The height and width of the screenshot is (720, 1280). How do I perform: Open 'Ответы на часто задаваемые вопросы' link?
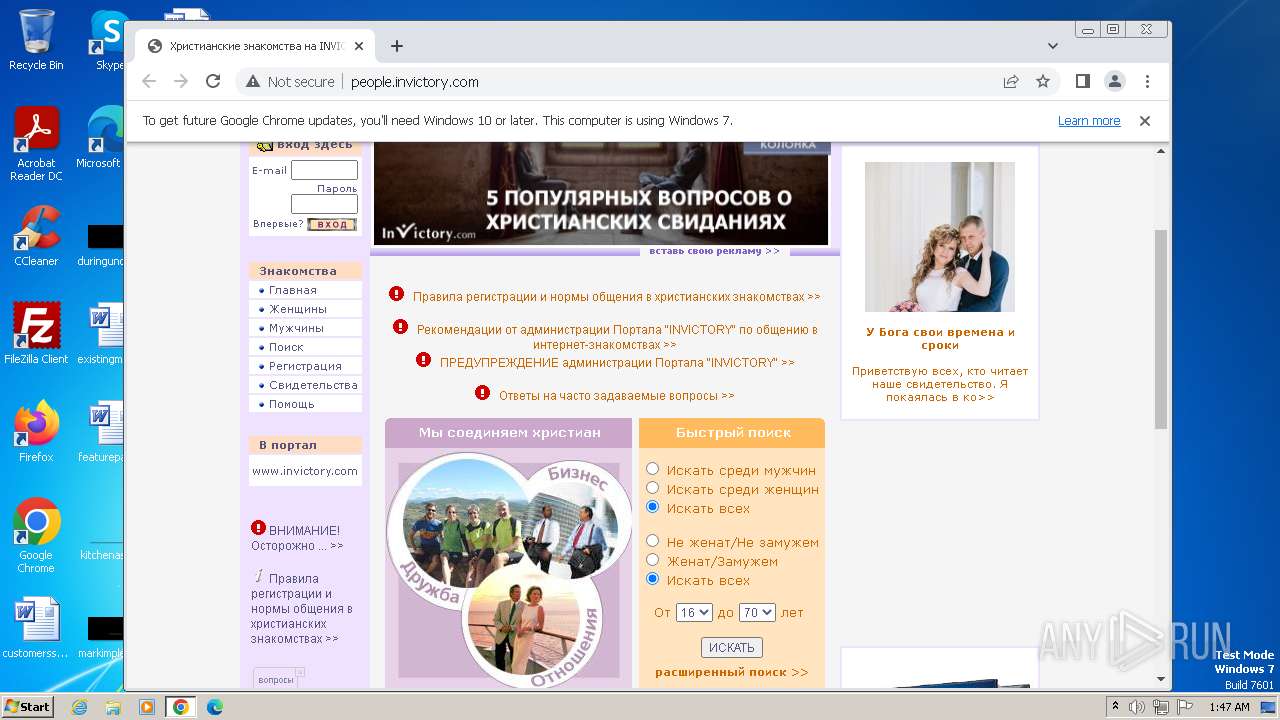[617, 396]
